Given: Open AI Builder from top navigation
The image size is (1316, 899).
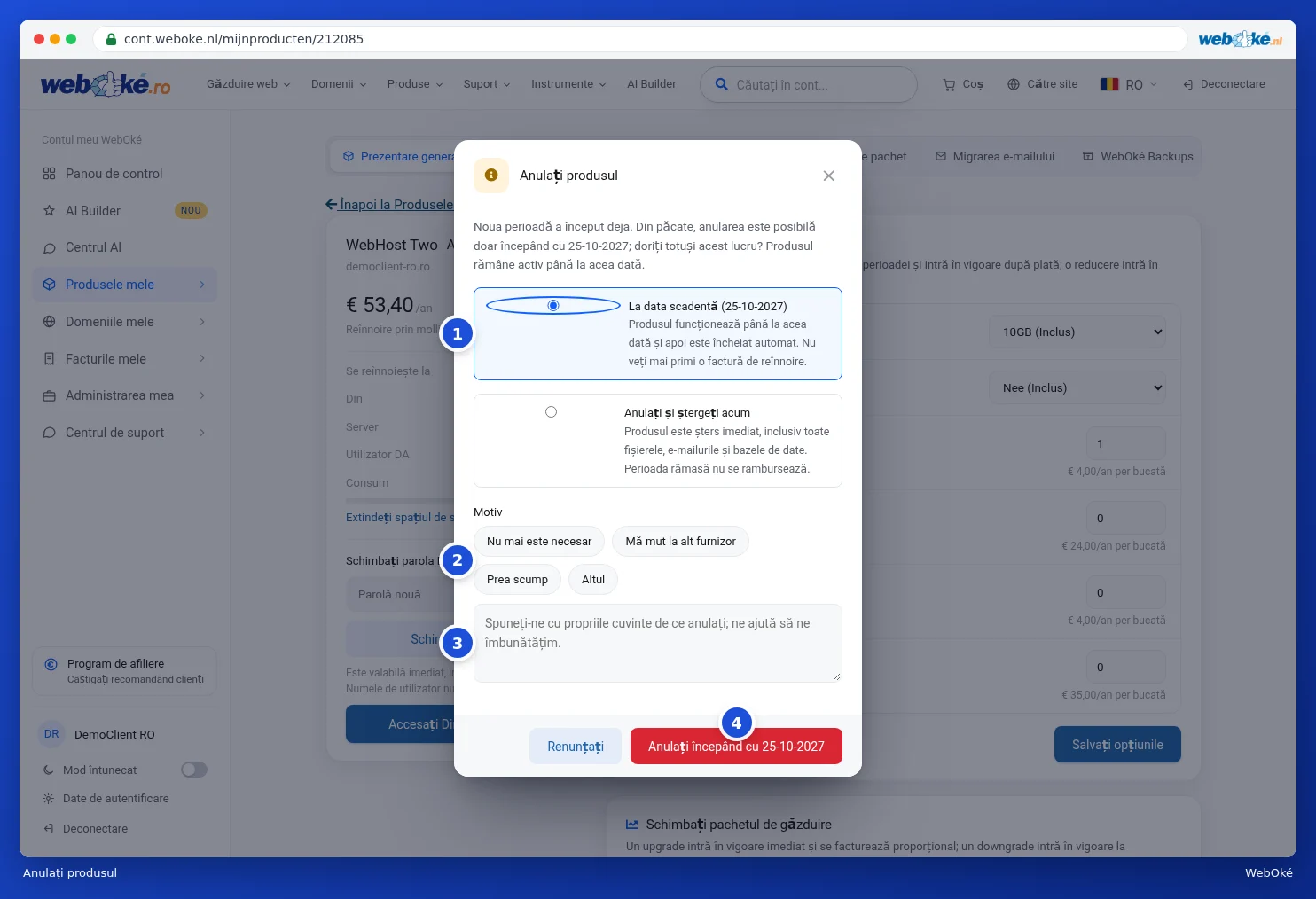Looking at the screenshot, I should (652, 84).
